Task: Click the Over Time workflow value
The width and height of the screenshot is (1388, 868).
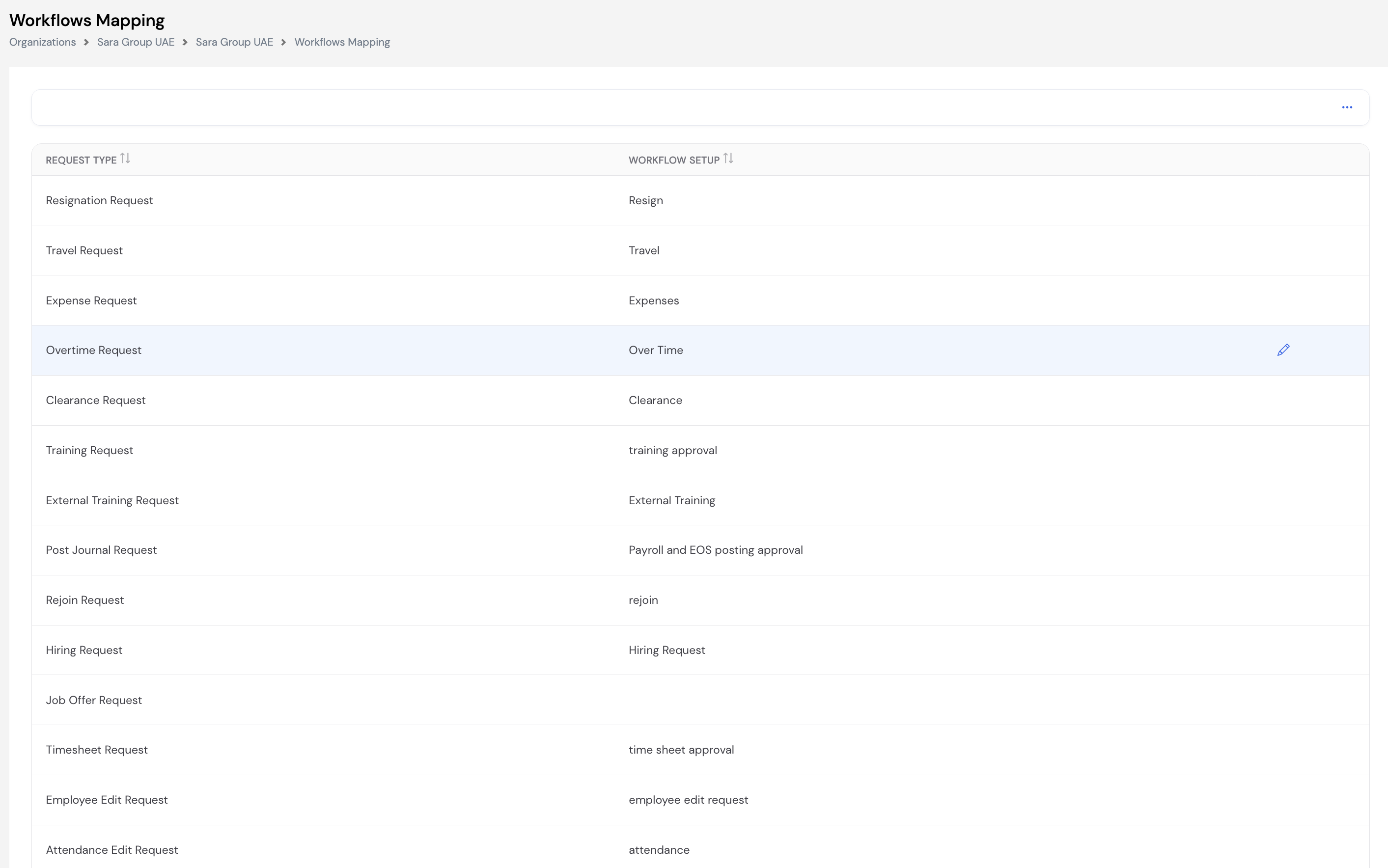Action: coord(656,350)
